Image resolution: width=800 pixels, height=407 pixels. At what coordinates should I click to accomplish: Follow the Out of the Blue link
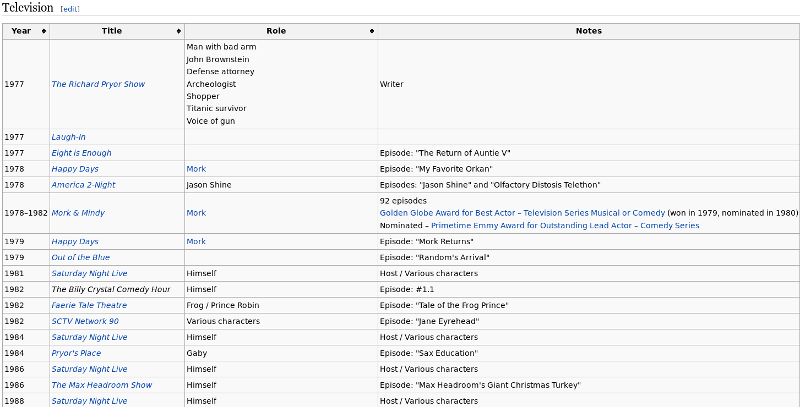pyautogui.click(x=81, y=257)
